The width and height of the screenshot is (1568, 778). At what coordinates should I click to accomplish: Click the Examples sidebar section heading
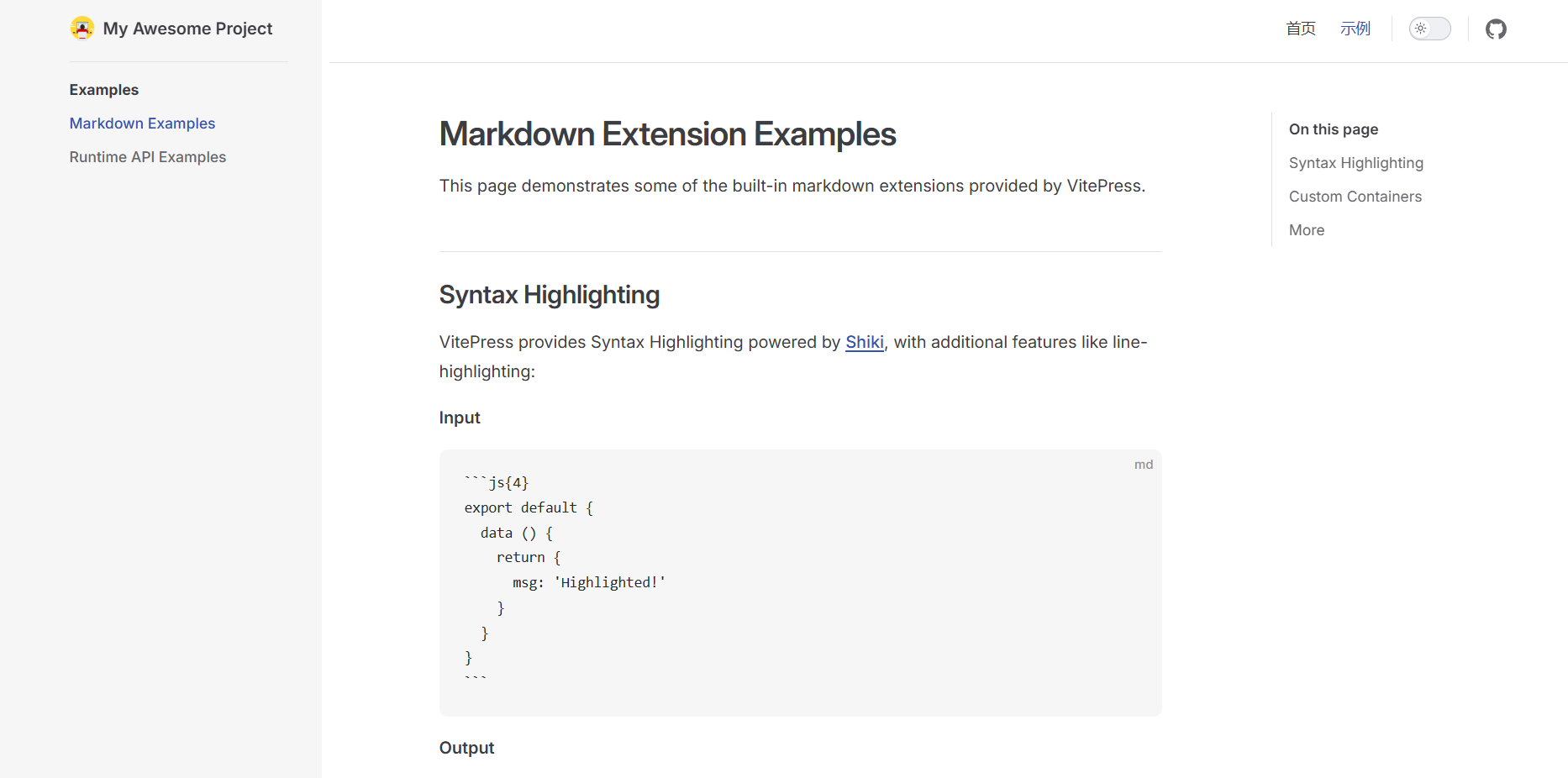[x=104, y=90]
